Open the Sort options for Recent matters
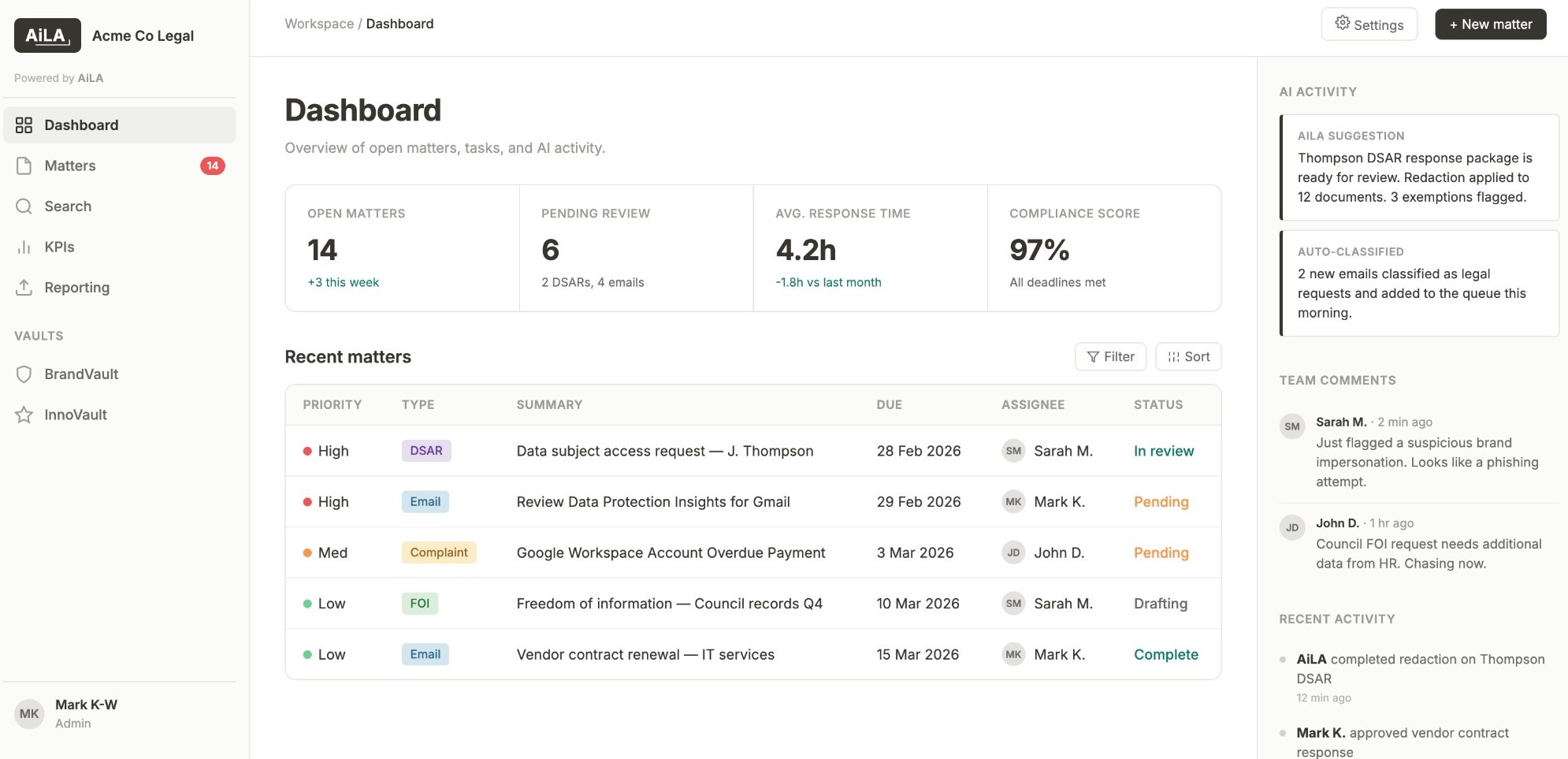 point(1188,356)
